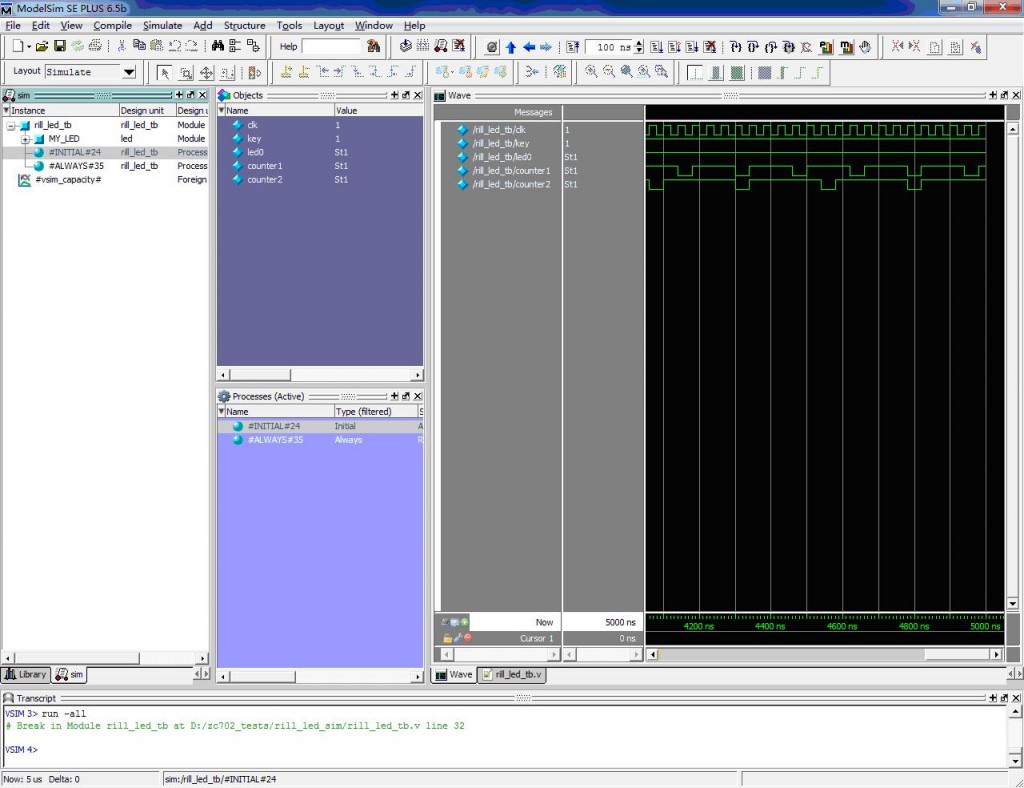Select the Zoom mode tool

click(185, 72)
